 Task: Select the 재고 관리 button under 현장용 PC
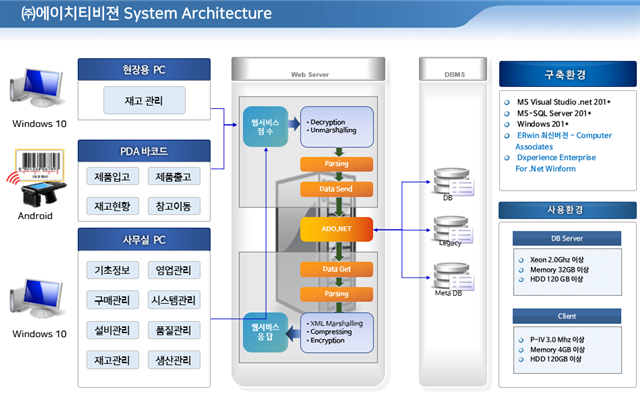[x=144, y=100]
